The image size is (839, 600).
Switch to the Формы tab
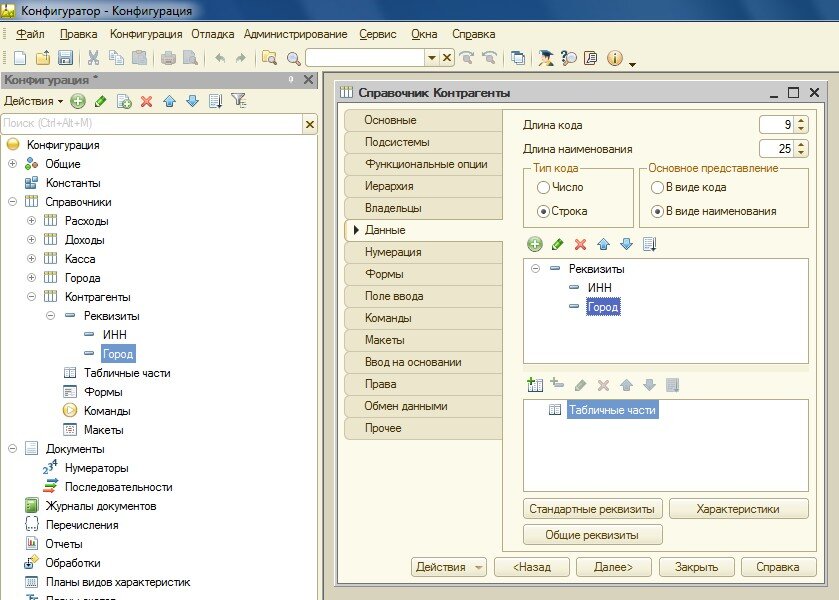(423, 274)
